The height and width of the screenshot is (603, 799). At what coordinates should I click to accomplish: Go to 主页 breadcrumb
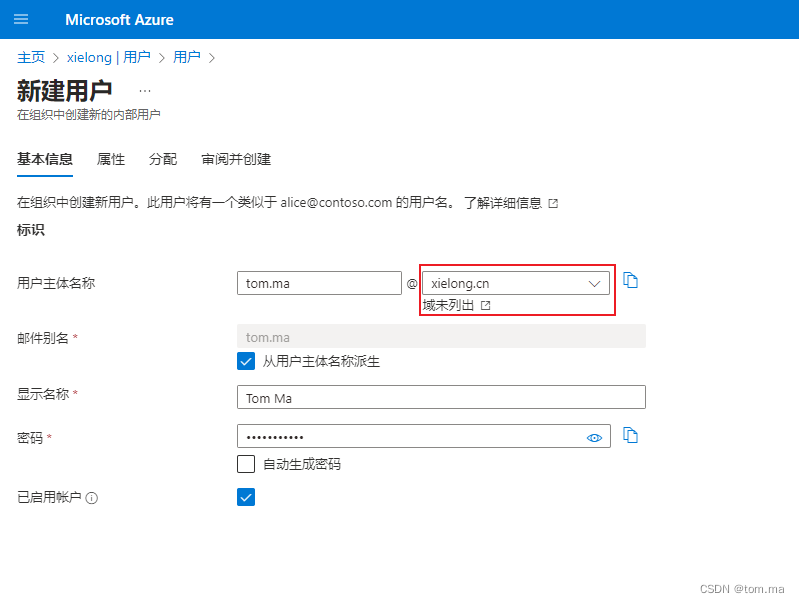click(31, 57)
